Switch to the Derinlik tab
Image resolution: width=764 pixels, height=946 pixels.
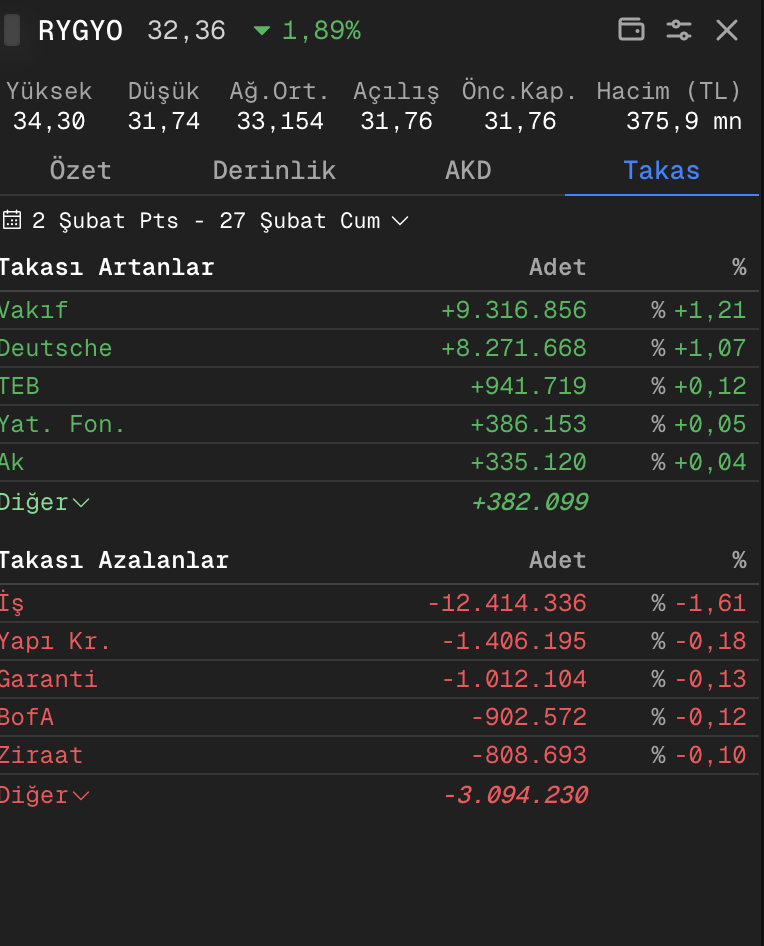tap(274, 170)
